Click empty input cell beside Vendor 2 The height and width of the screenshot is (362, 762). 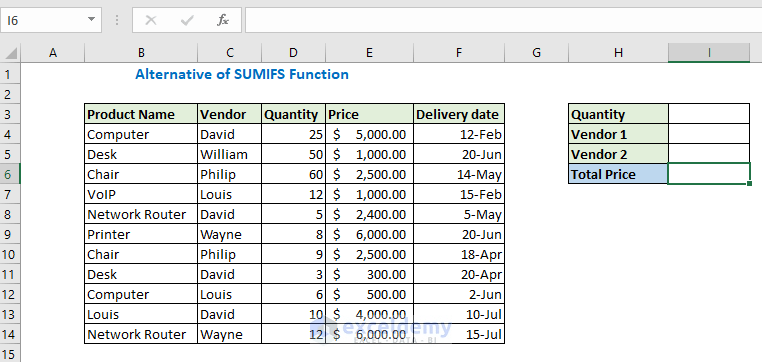pyautogui.click(x=709, y=154)
